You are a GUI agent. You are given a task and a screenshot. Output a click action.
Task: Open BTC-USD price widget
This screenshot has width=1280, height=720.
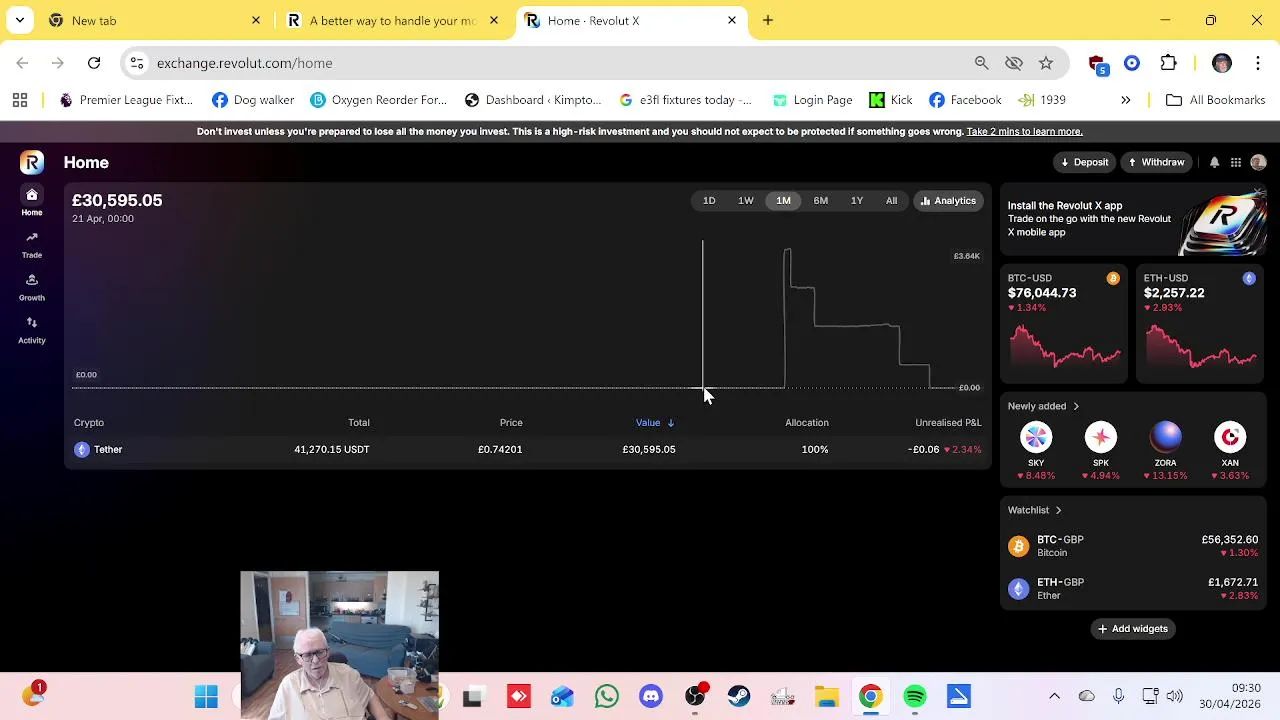[1064, 325]
